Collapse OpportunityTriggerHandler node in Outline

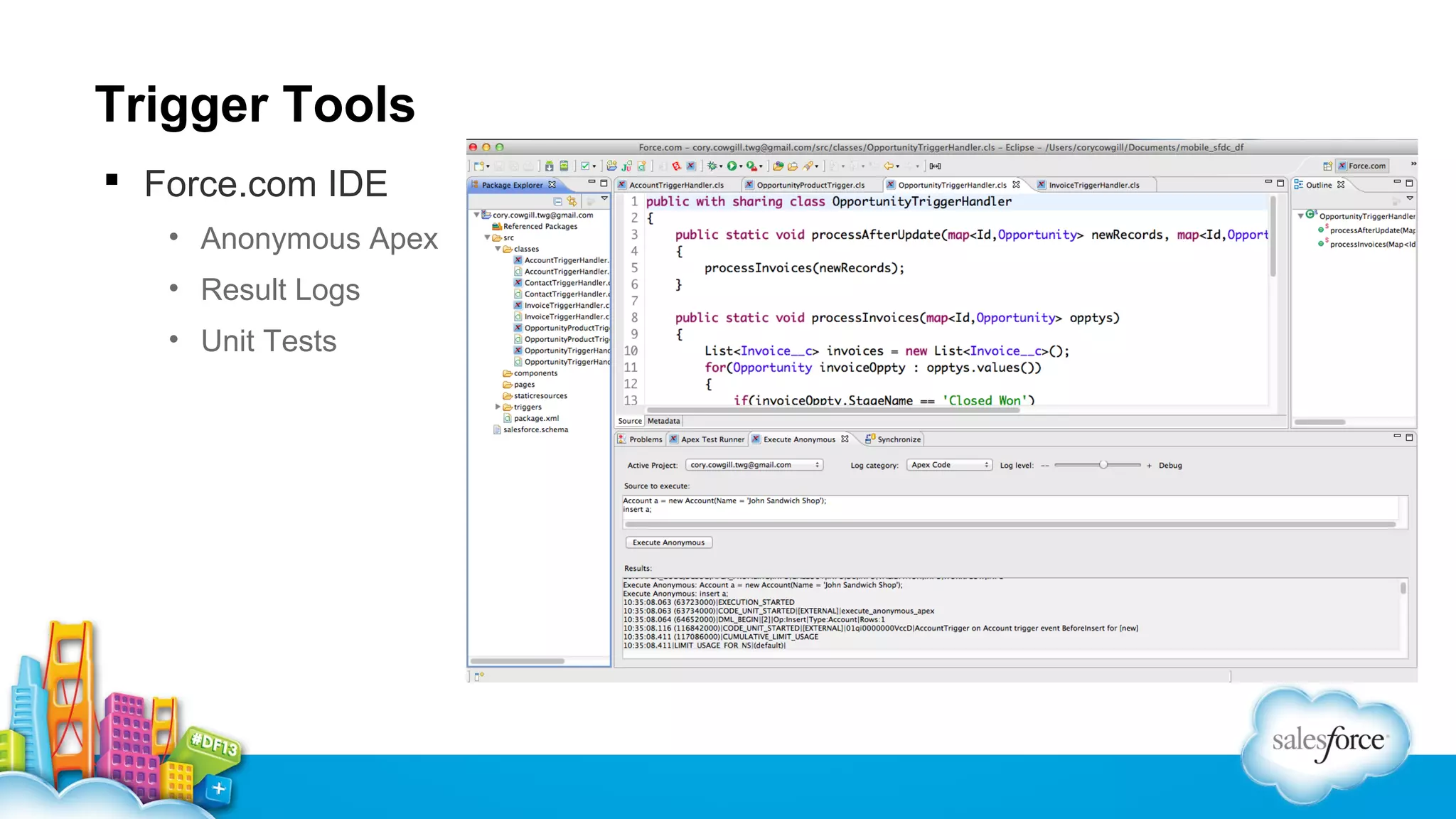(x=1300, y=215)
